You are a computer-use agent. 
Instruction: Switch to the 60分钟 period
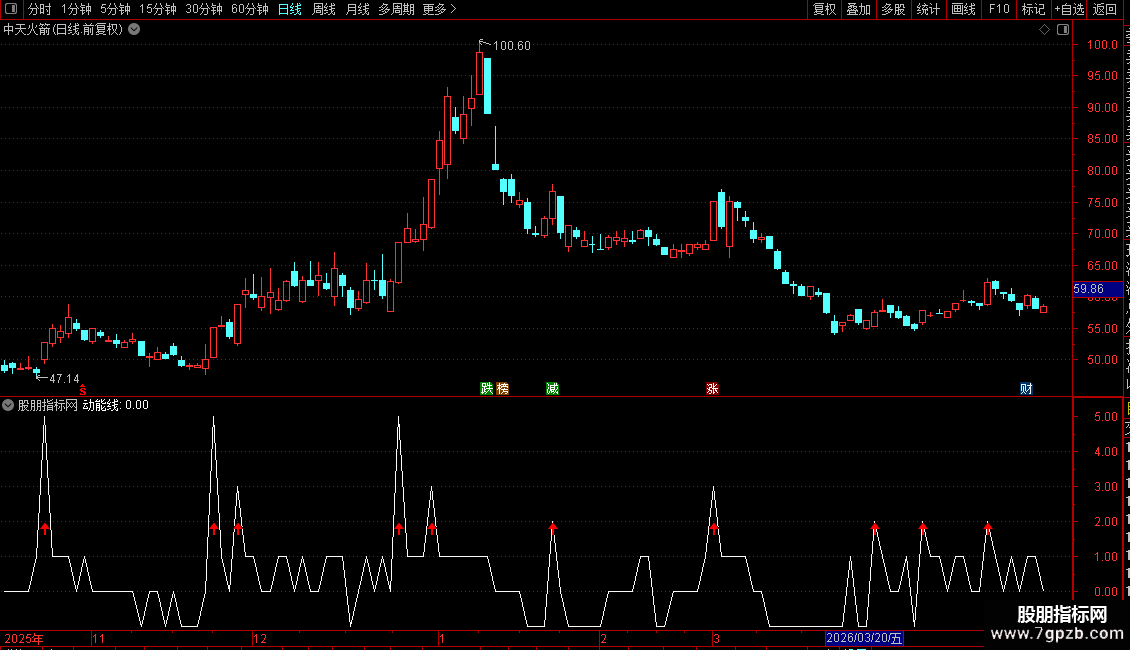[249, 9]
